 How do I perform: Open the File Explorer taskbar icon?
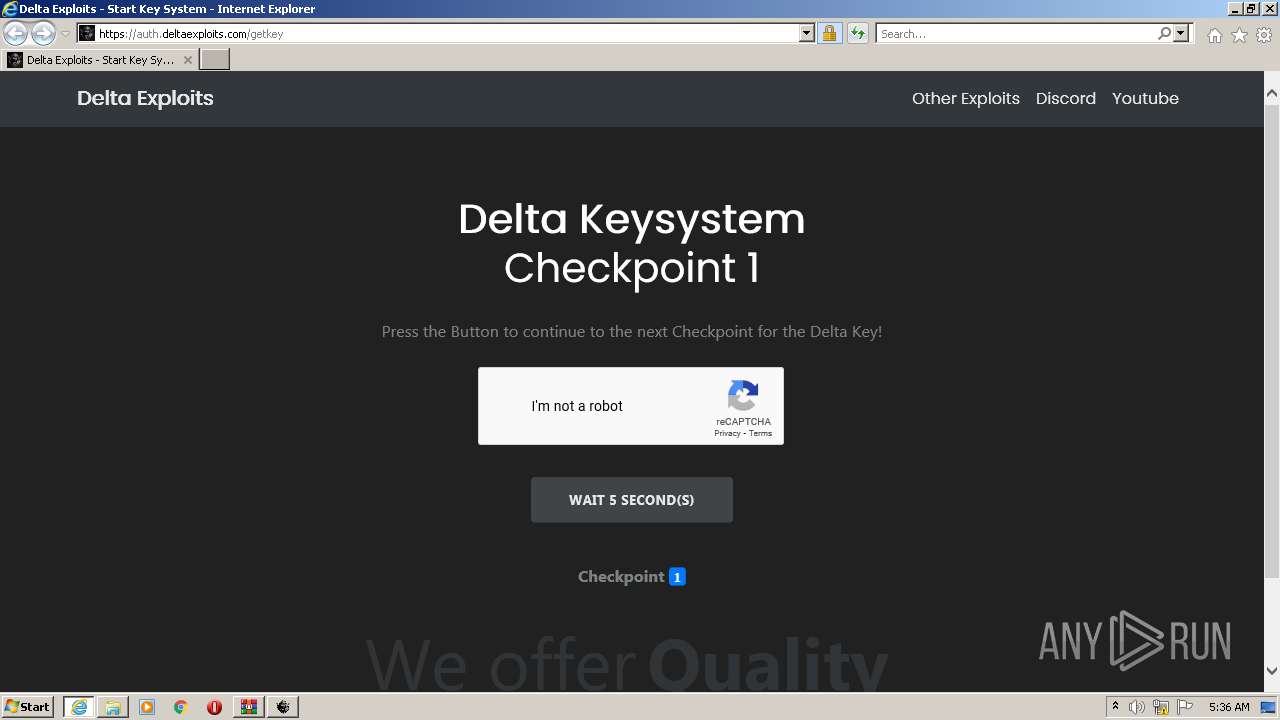tap(113, 707)
